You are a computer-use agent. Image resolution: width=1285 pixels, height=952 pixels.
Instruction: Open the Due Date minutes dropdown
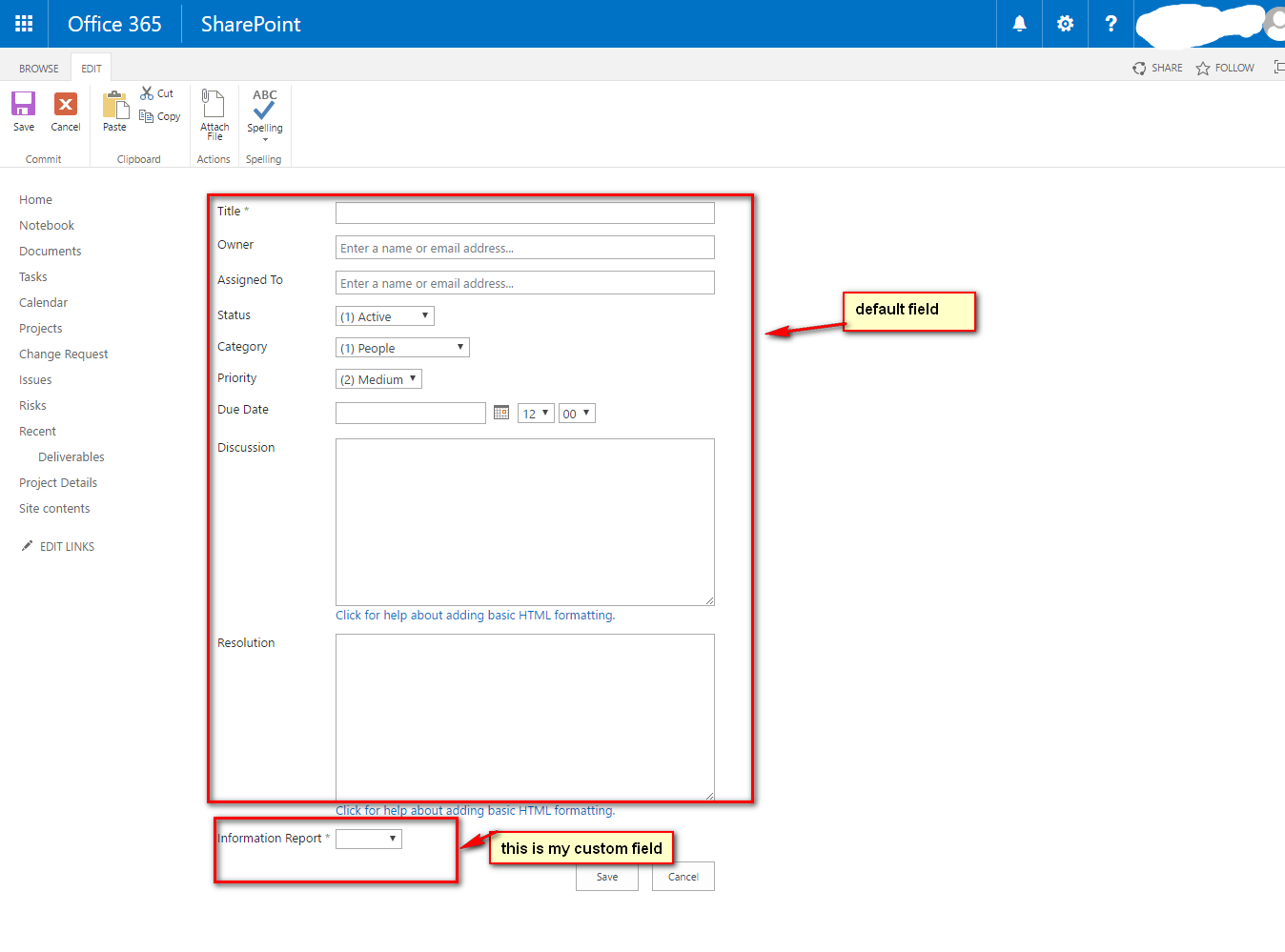(x=577, y=414)
